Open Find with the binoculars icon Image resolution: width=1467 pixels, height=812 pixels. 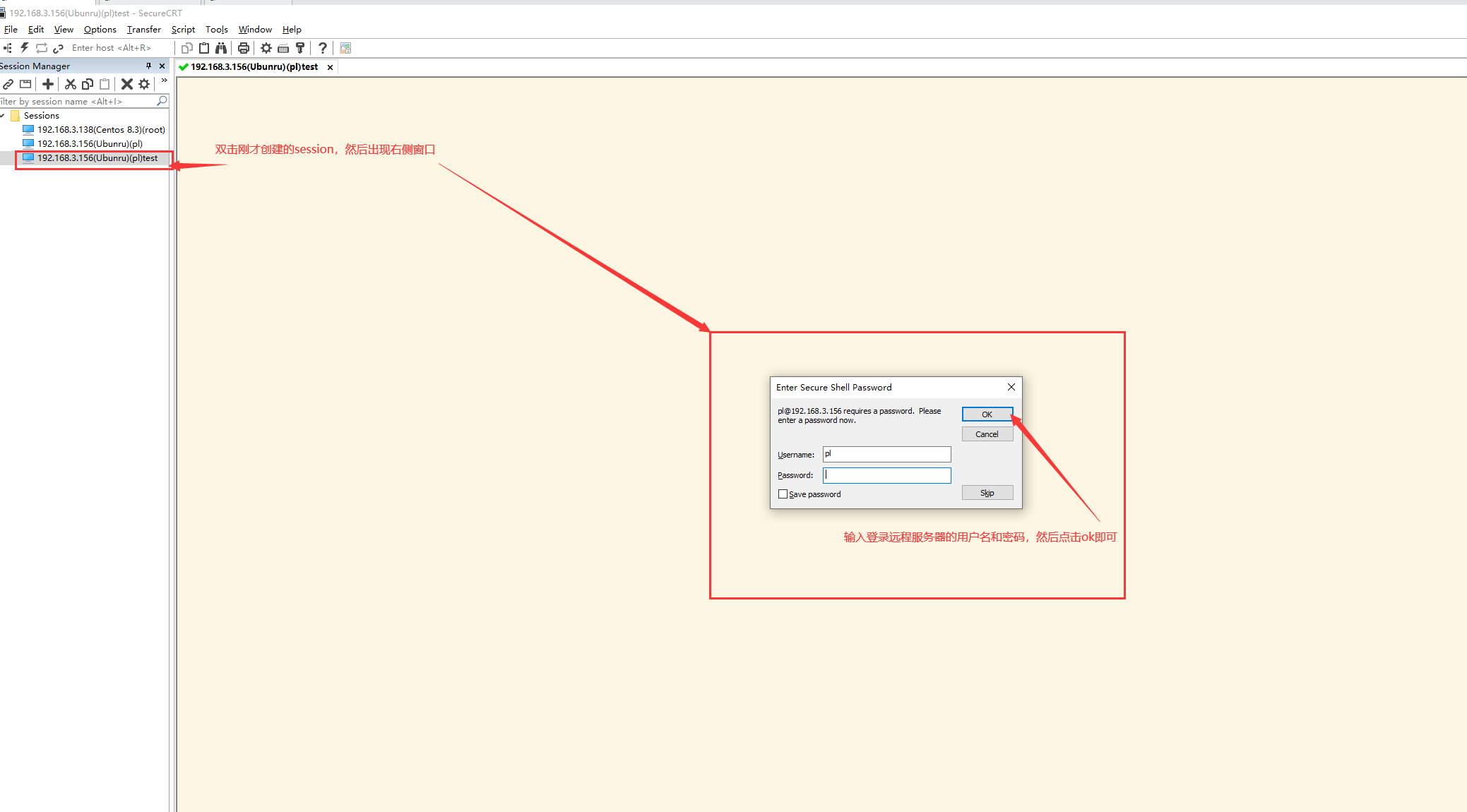point(221,48)
